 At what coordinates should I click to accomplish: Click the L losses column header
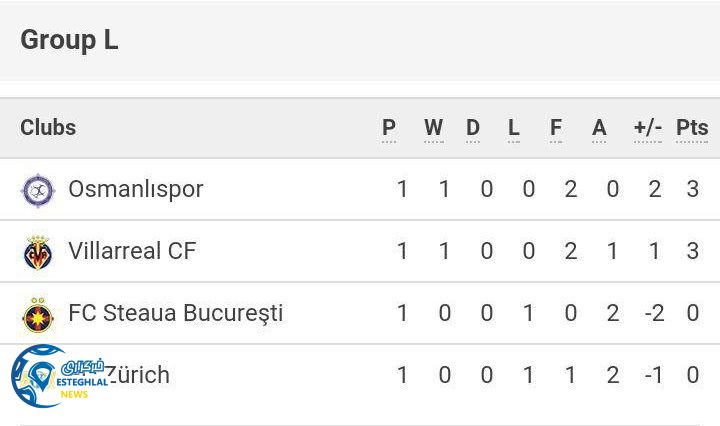514,128
